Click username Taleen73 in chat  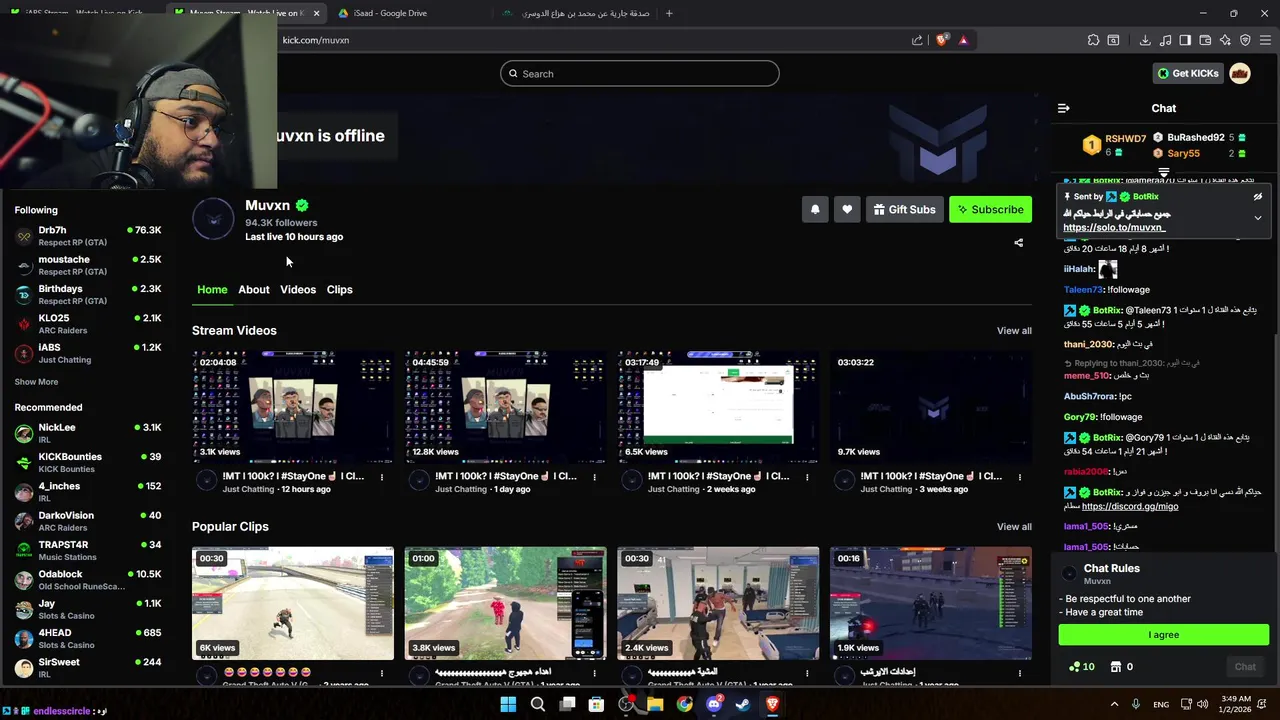[1083, 290]
